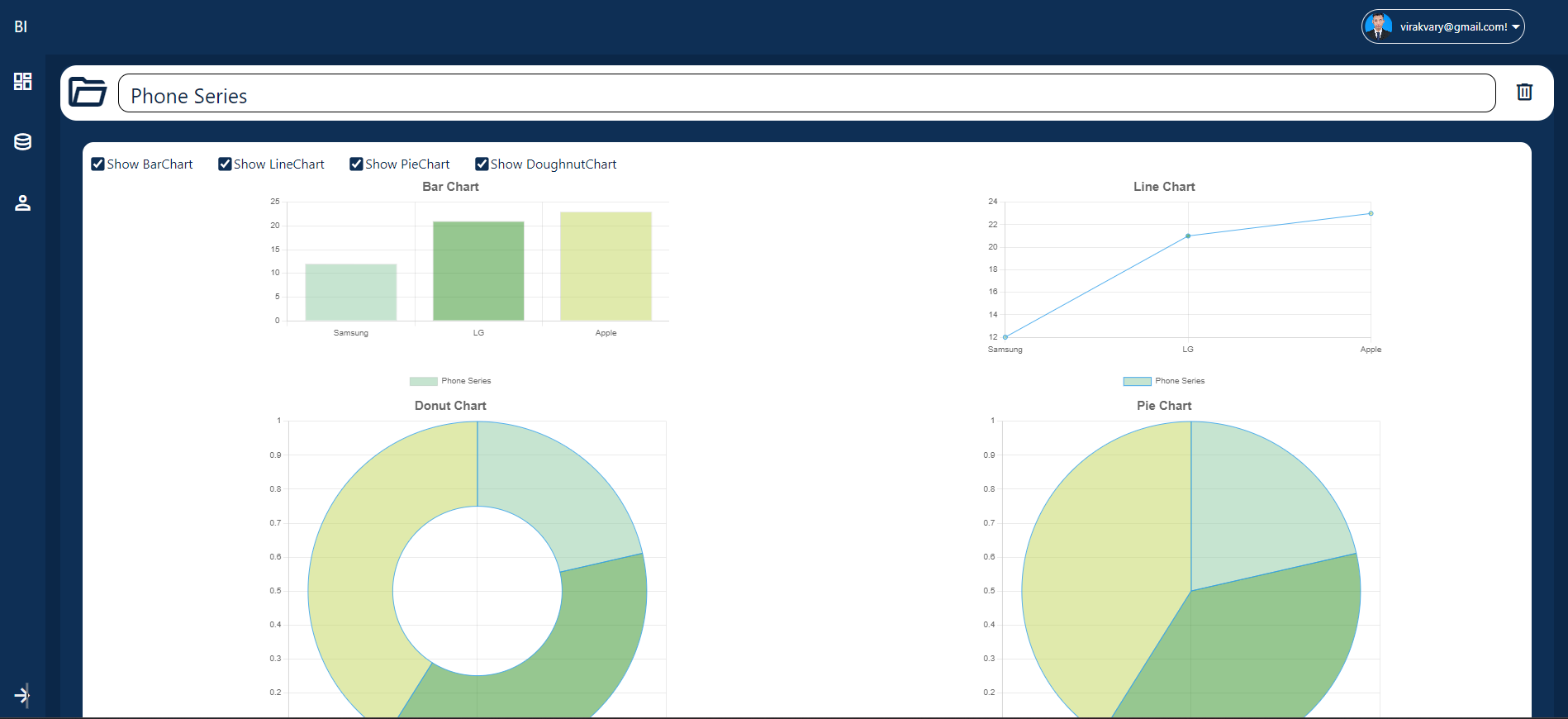Click the LG data point on Line Chart

point(1188,236)
